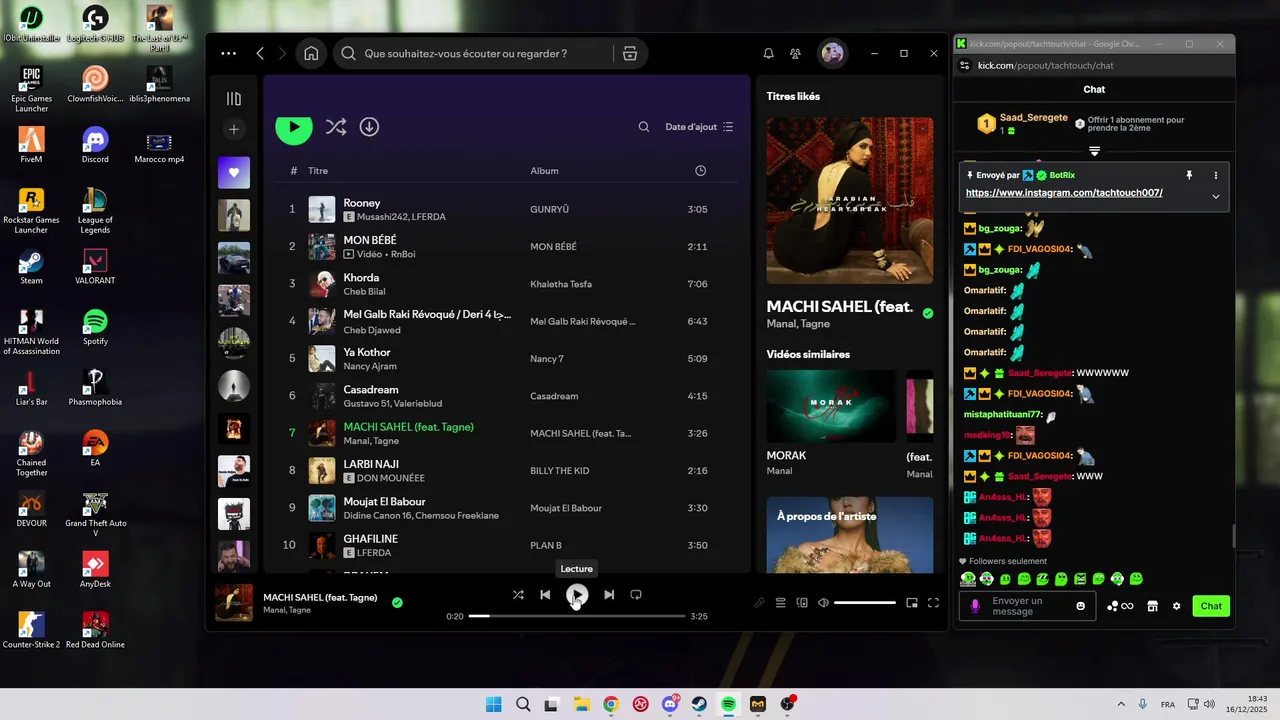
Task: Open artist Cheb Bilal link
Action: 364,292
